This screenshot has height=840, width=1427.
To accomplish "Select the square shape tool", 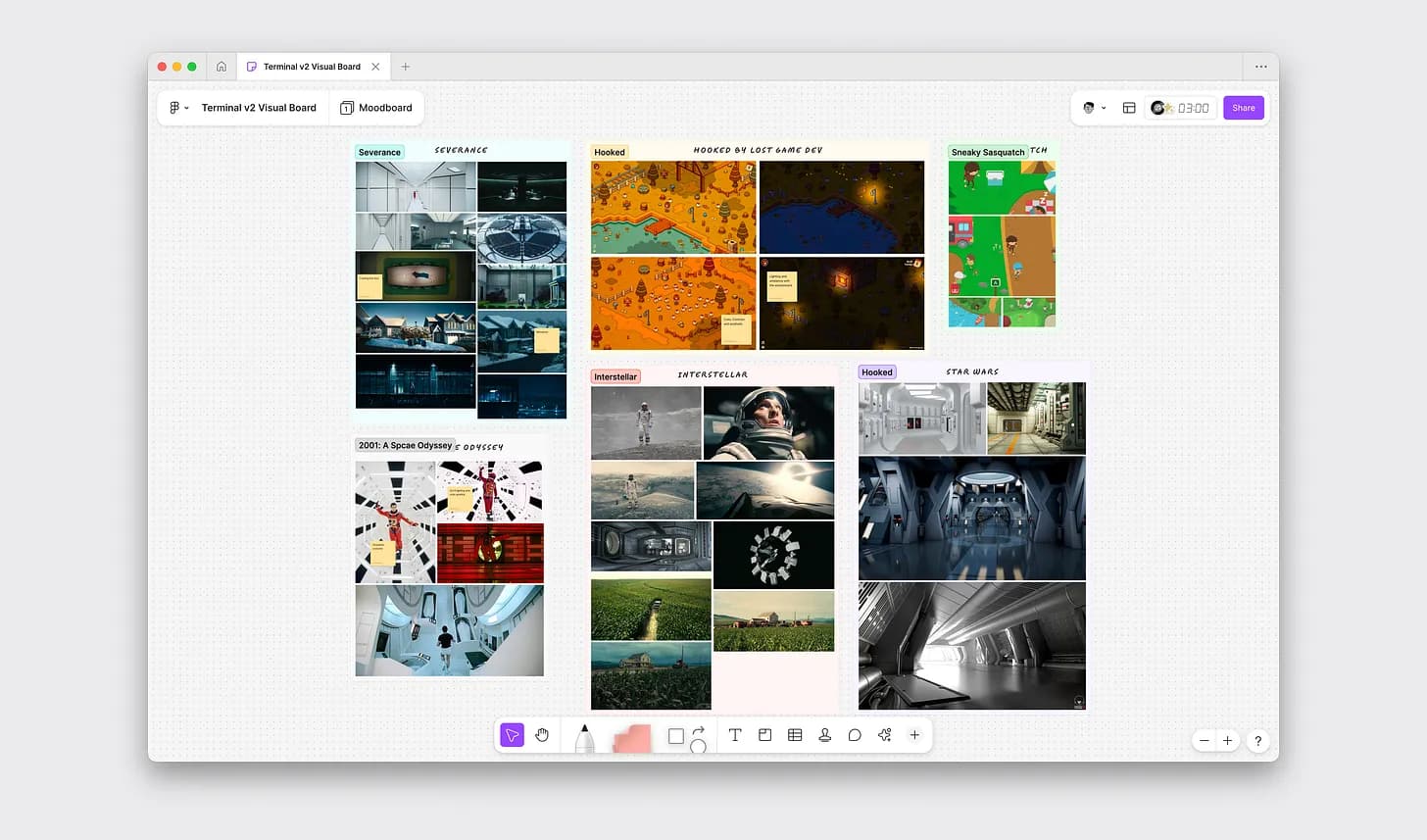I will pyautogui.click(x=675, y=736).
